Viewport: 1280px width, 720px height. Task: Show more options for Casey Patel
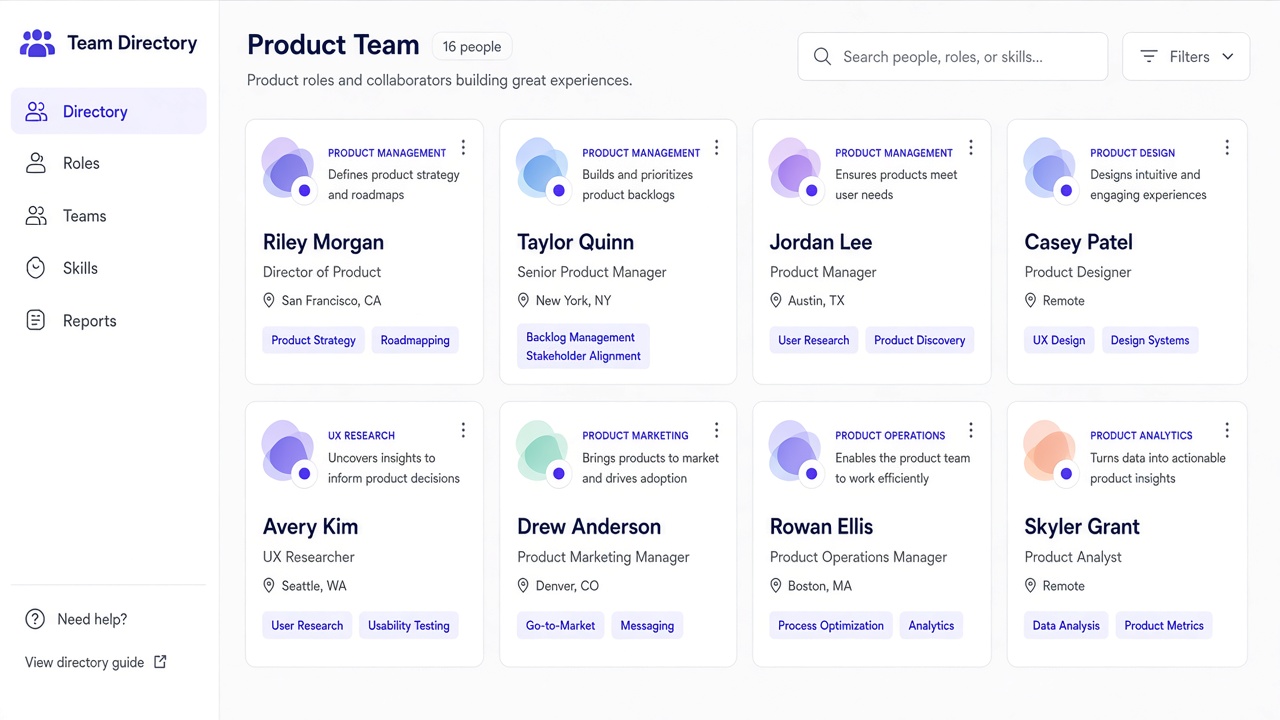coord(1227,148)
